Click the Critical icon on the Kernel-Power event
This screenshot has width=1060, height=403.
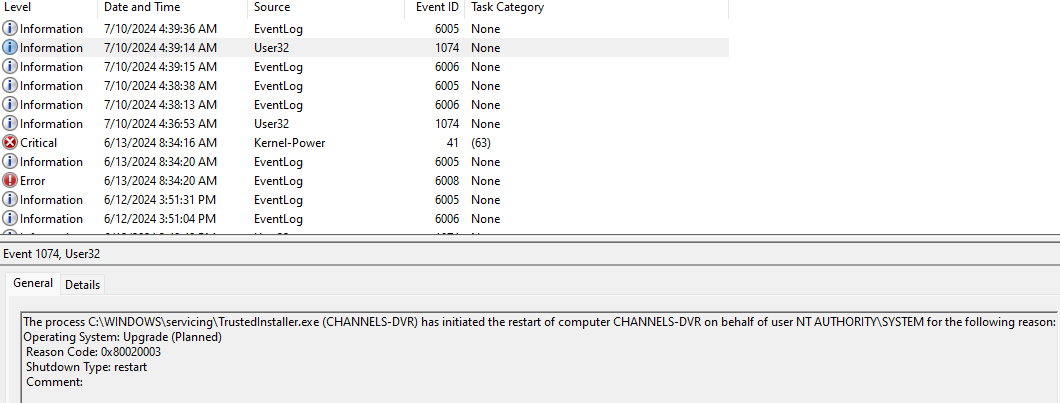[10, 143]
